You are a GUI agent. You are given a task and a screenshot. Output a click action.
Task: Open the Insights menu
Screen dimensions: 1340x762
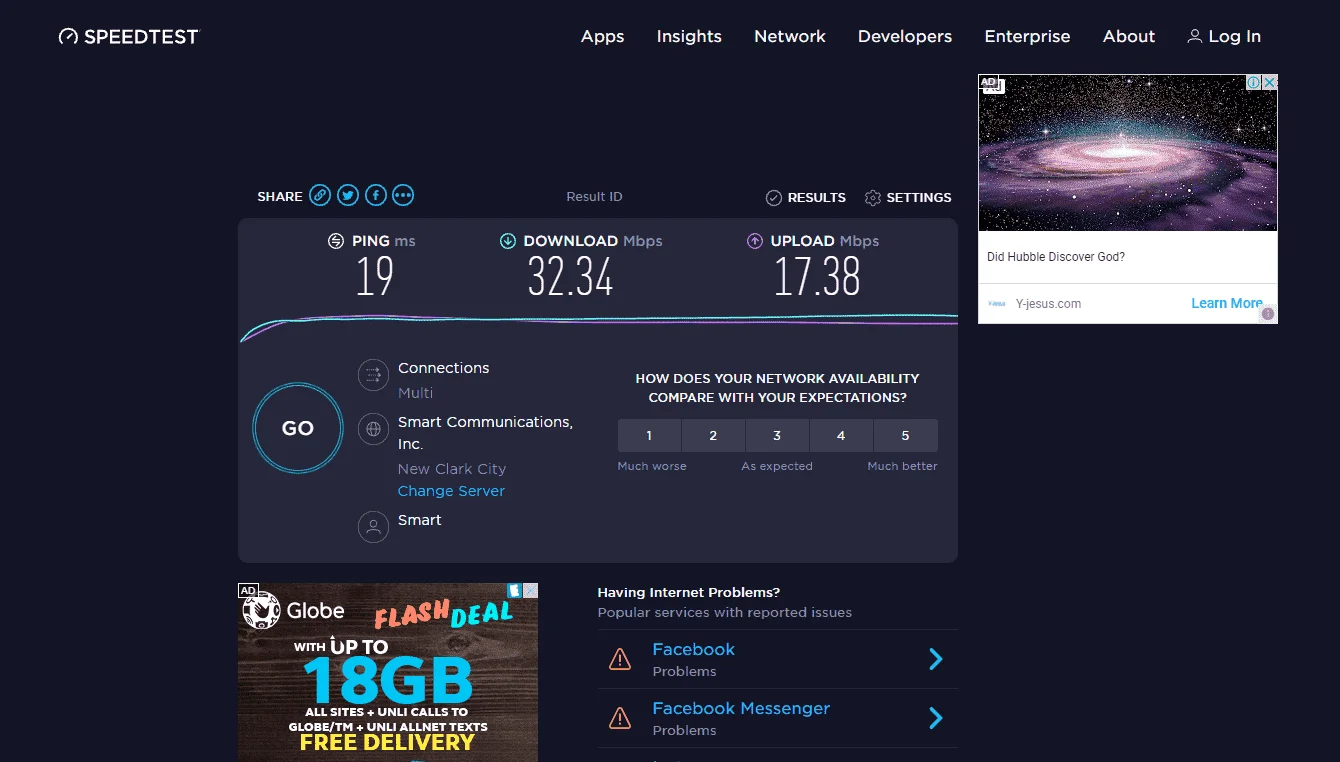[689, 36]
